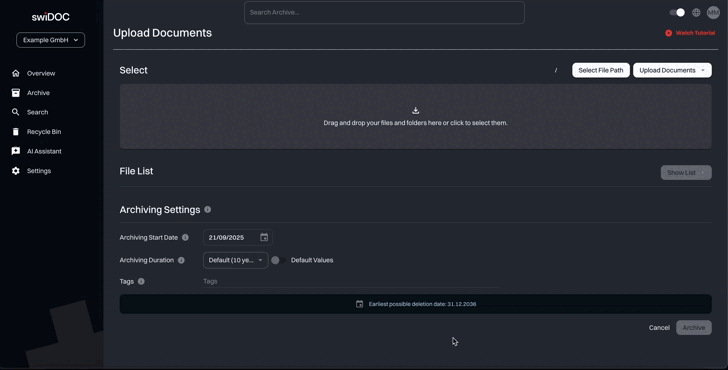The height and width of the screenshot is (370, 728).
Task: Click the Select File Path button
Action: point(601,70)
